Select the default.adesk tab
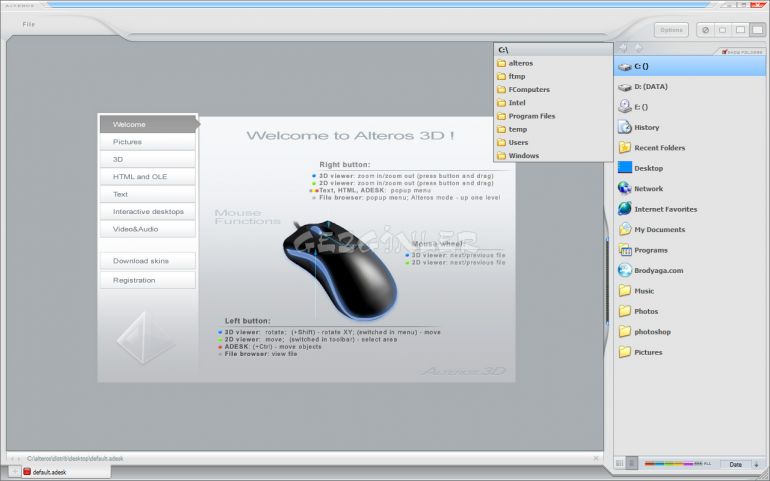This screenshot has height=481, width=770. click(65, 472)
